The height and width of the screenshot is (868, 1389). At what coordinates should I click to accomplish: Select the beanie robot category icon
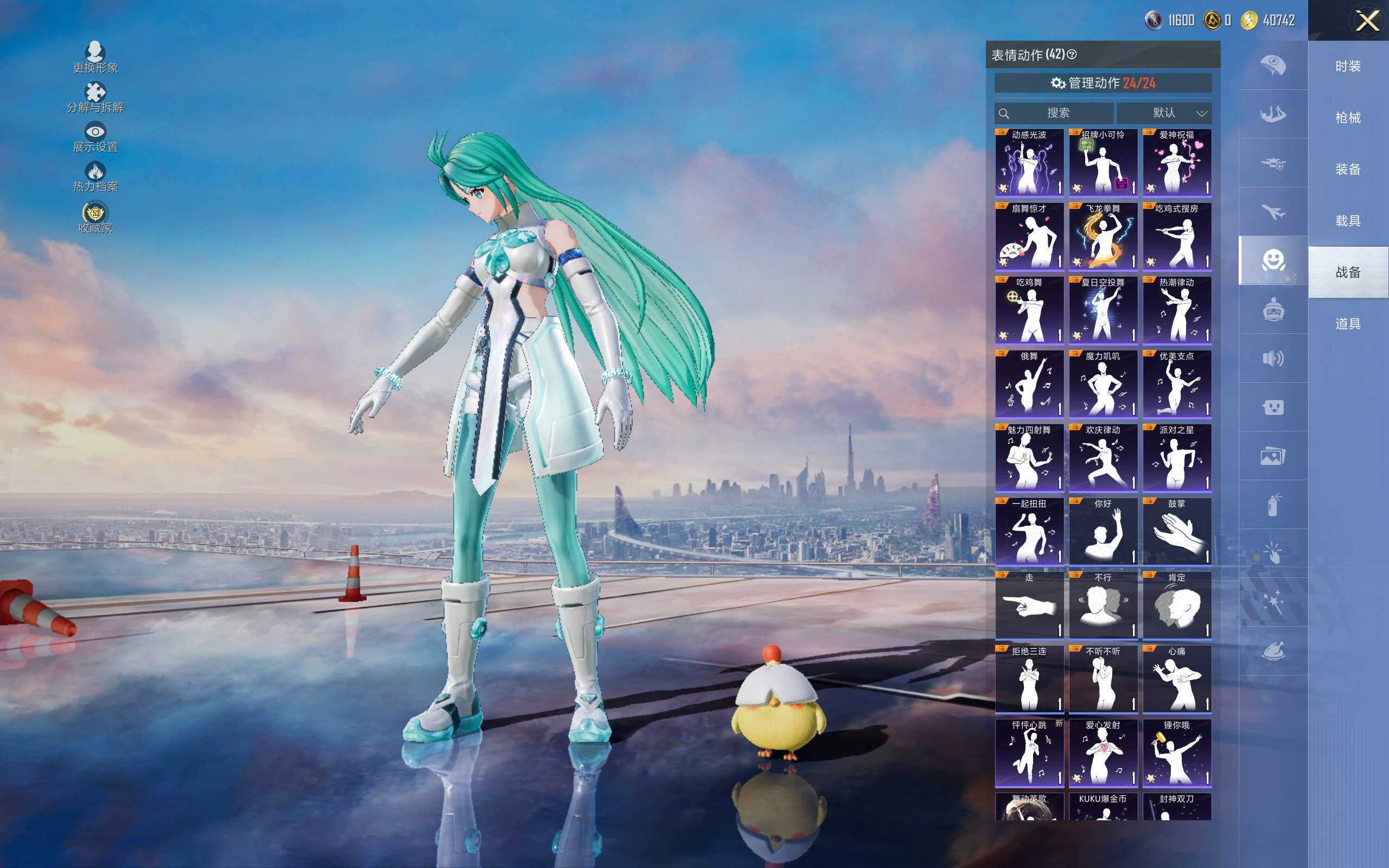1273,309
